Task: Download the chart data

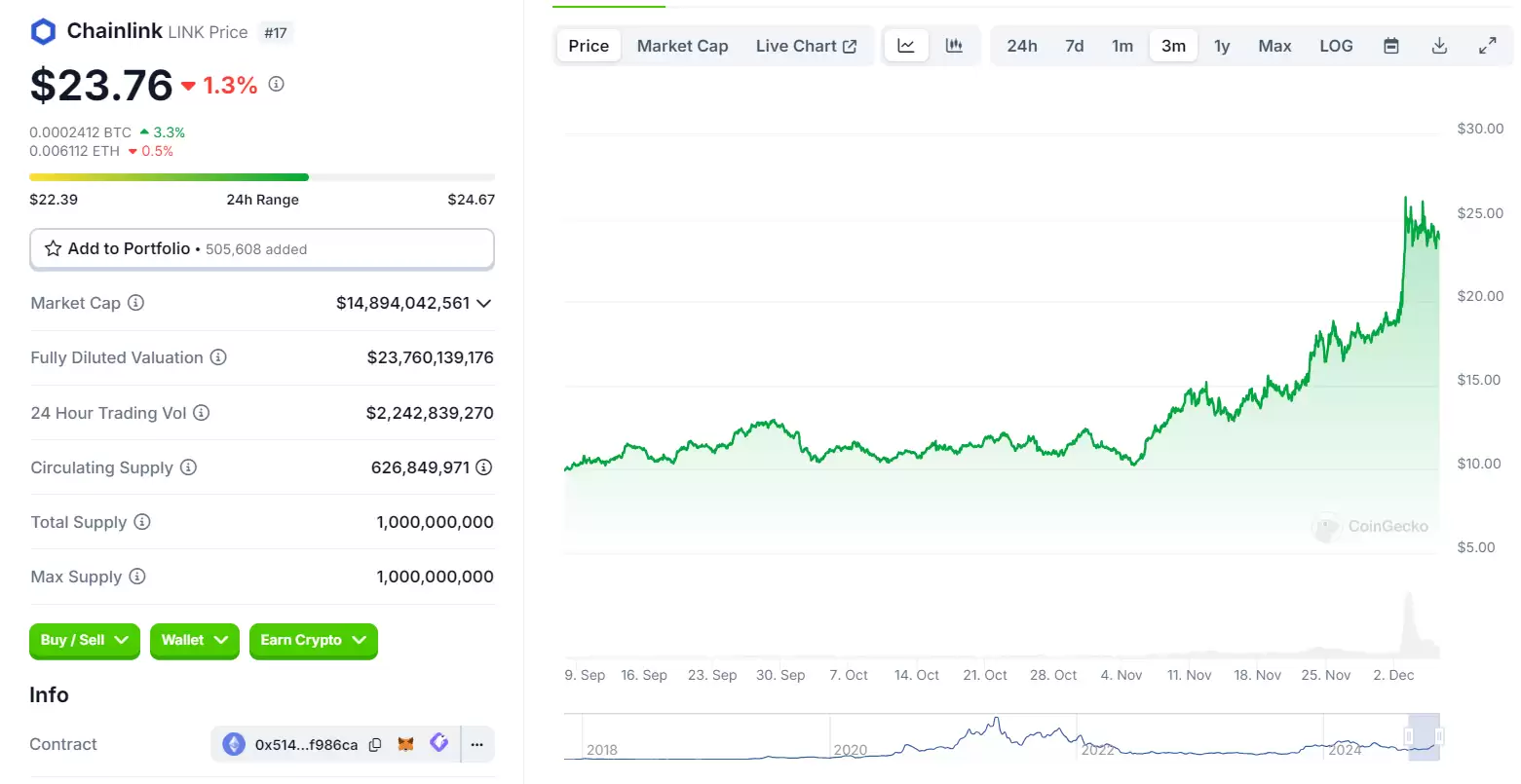Action: click(x=1439, y=46)
